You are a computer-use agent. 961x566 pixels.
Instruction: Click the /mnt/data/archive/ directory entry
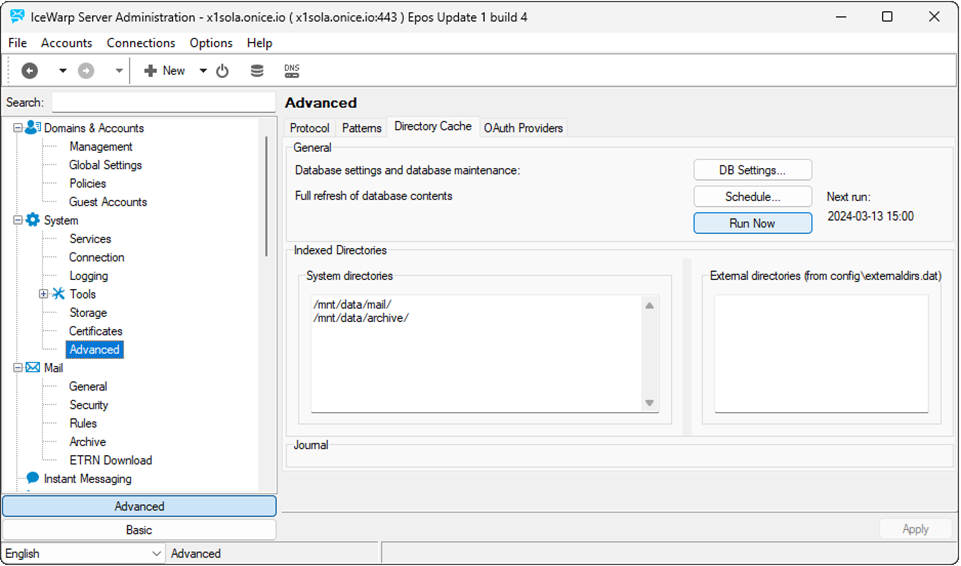pos(360,318)
